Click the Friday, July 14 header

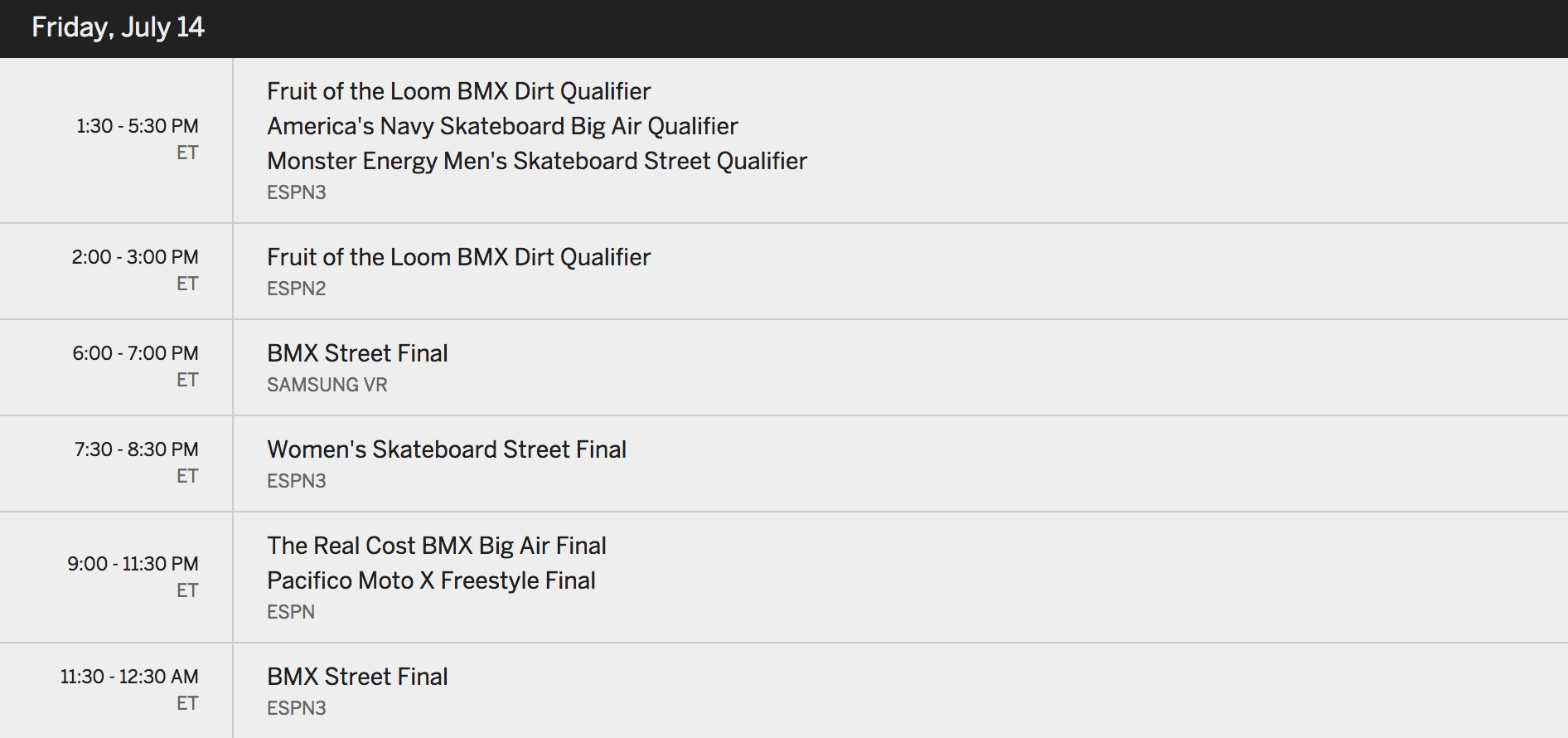[118, 27]
